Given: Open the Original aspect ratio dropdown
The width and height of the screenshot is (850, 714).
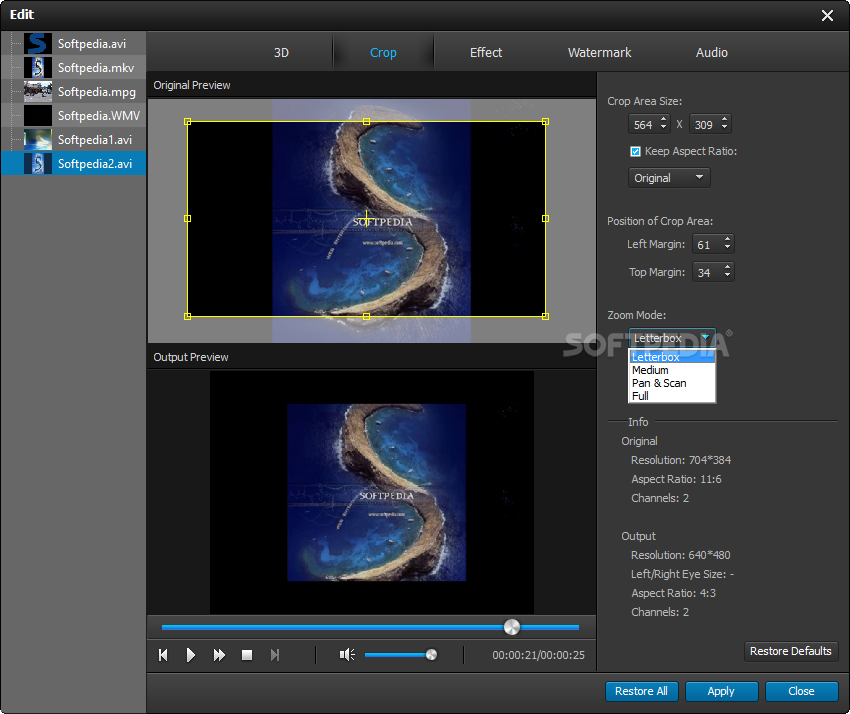Looking at the screenshot, I should 669,178.
